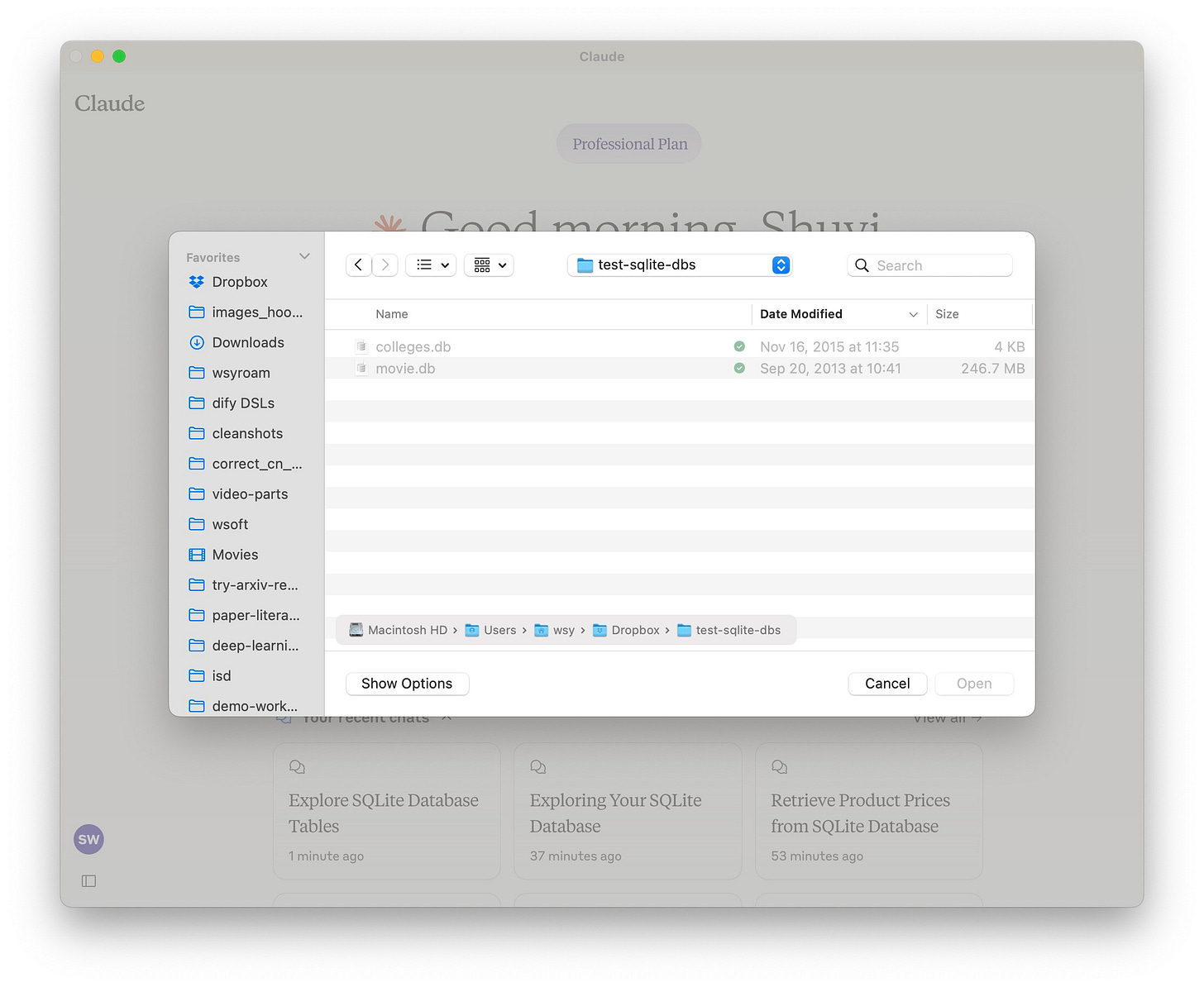Click test-sqlite-dbs in path bar
Screen dimensions: 1204x987
click(x=729, y=630)
